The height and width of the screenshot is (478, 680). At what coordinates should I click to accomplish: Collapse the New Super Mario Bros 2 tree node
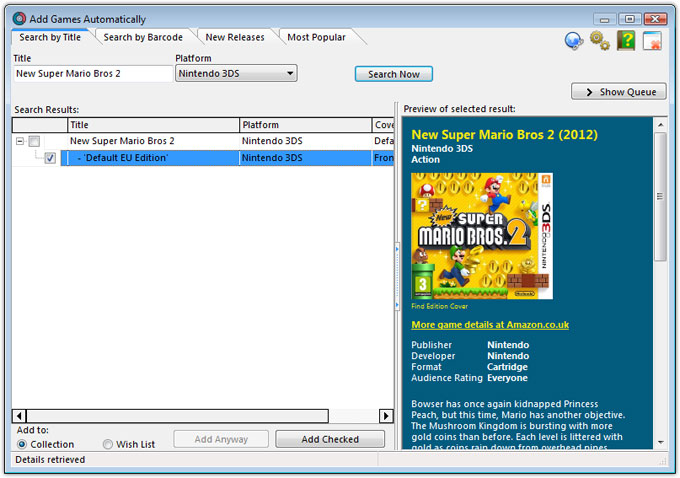20,142
